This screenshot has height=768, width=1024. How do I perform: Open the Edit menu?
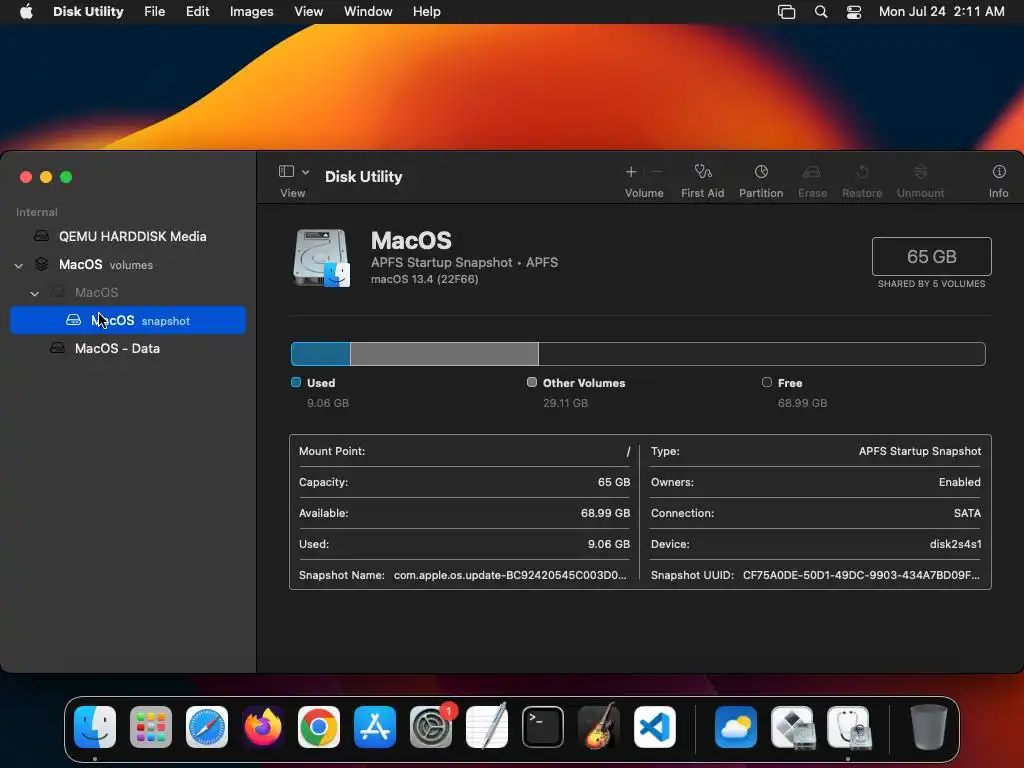coord(197,12)
